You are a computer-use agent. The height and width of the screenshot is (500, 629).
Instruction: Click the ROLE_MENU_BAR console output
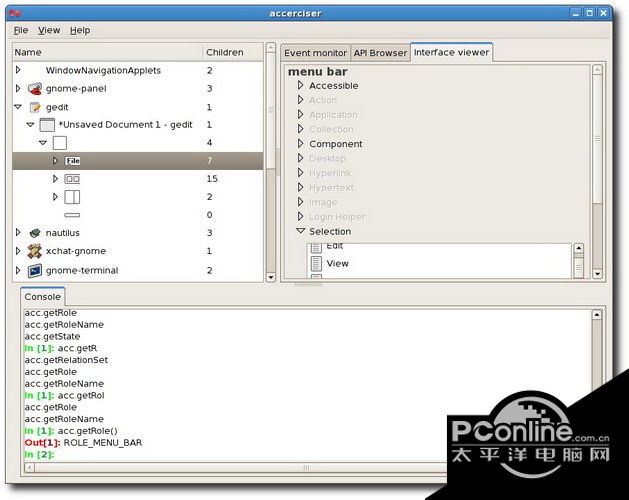coord(103,443)
